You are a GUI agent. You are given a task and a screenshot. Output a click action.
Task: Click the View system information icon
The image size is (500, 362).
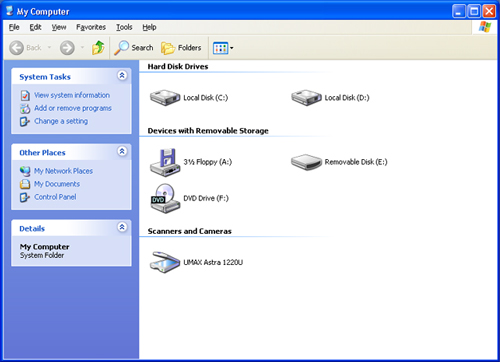coord(25,95)
